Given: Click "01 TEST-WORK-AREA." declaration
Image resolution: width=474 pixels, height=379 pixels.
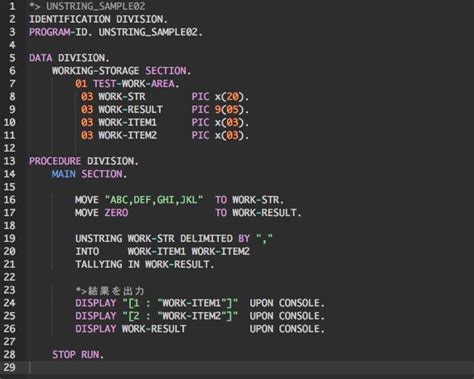Looking at the screenshot, I should point(127,84).
